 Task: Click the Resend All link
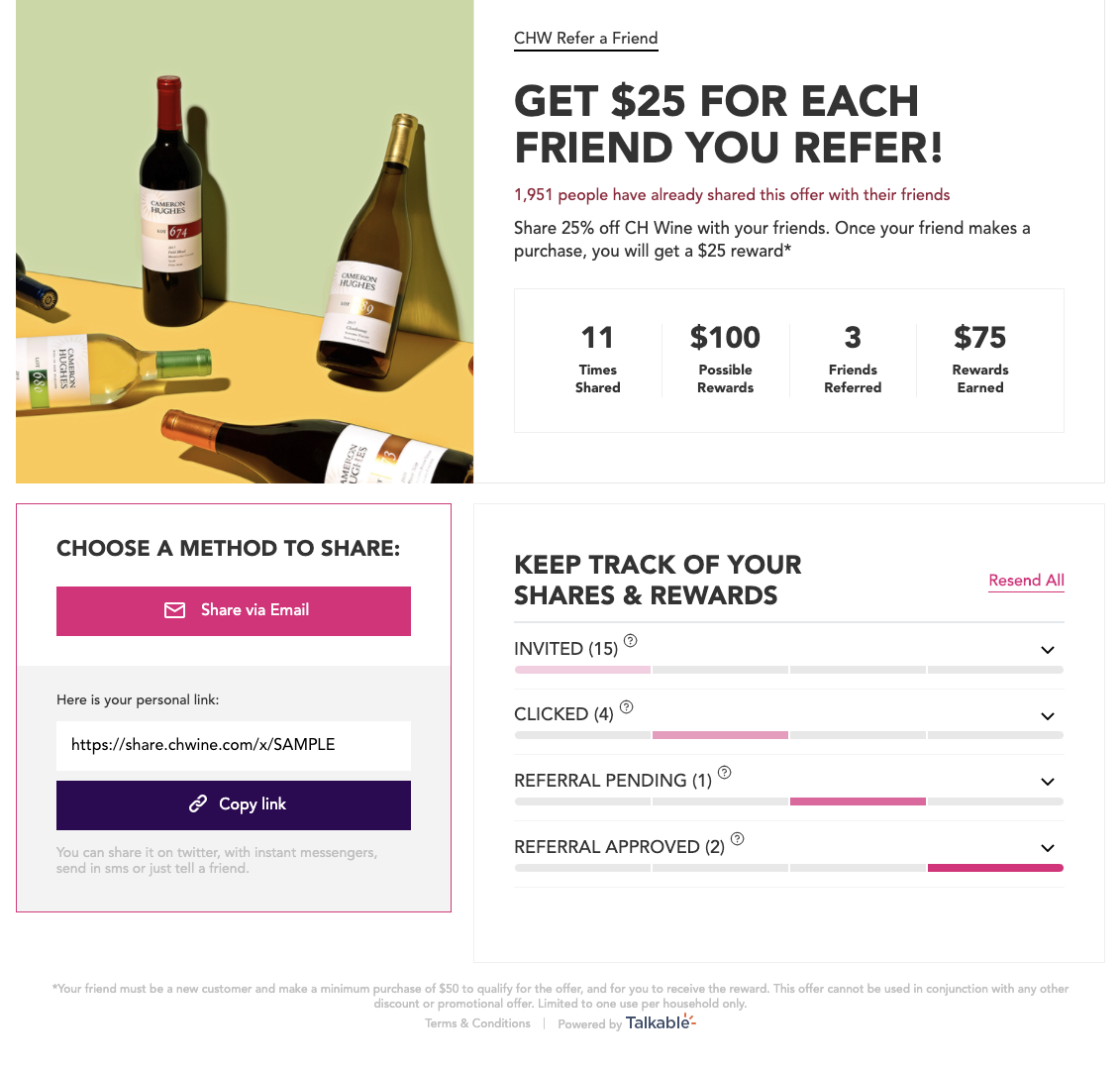point(1026,581)
